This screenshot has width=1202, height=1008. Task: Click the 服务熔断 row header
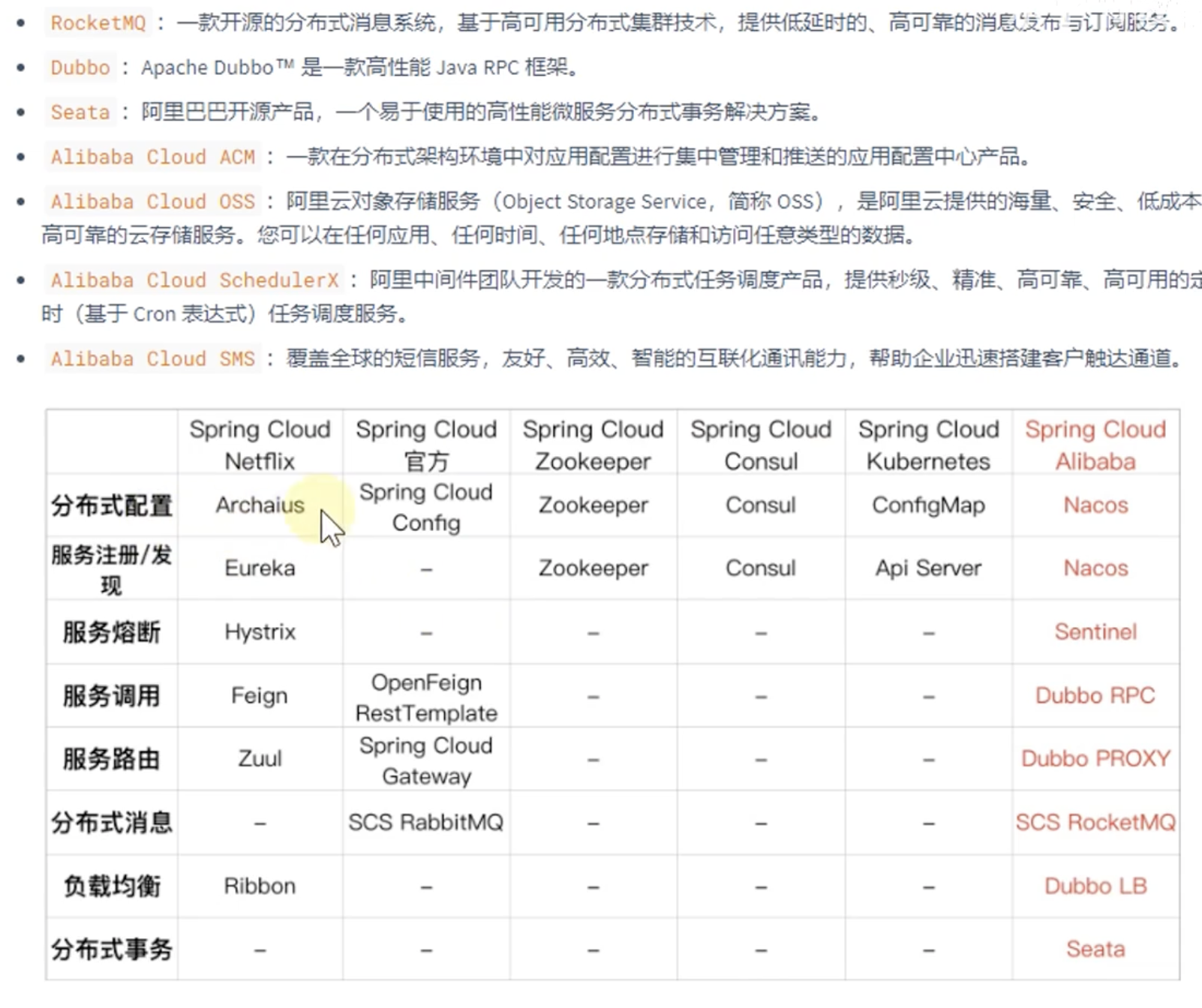coord(111,632)
